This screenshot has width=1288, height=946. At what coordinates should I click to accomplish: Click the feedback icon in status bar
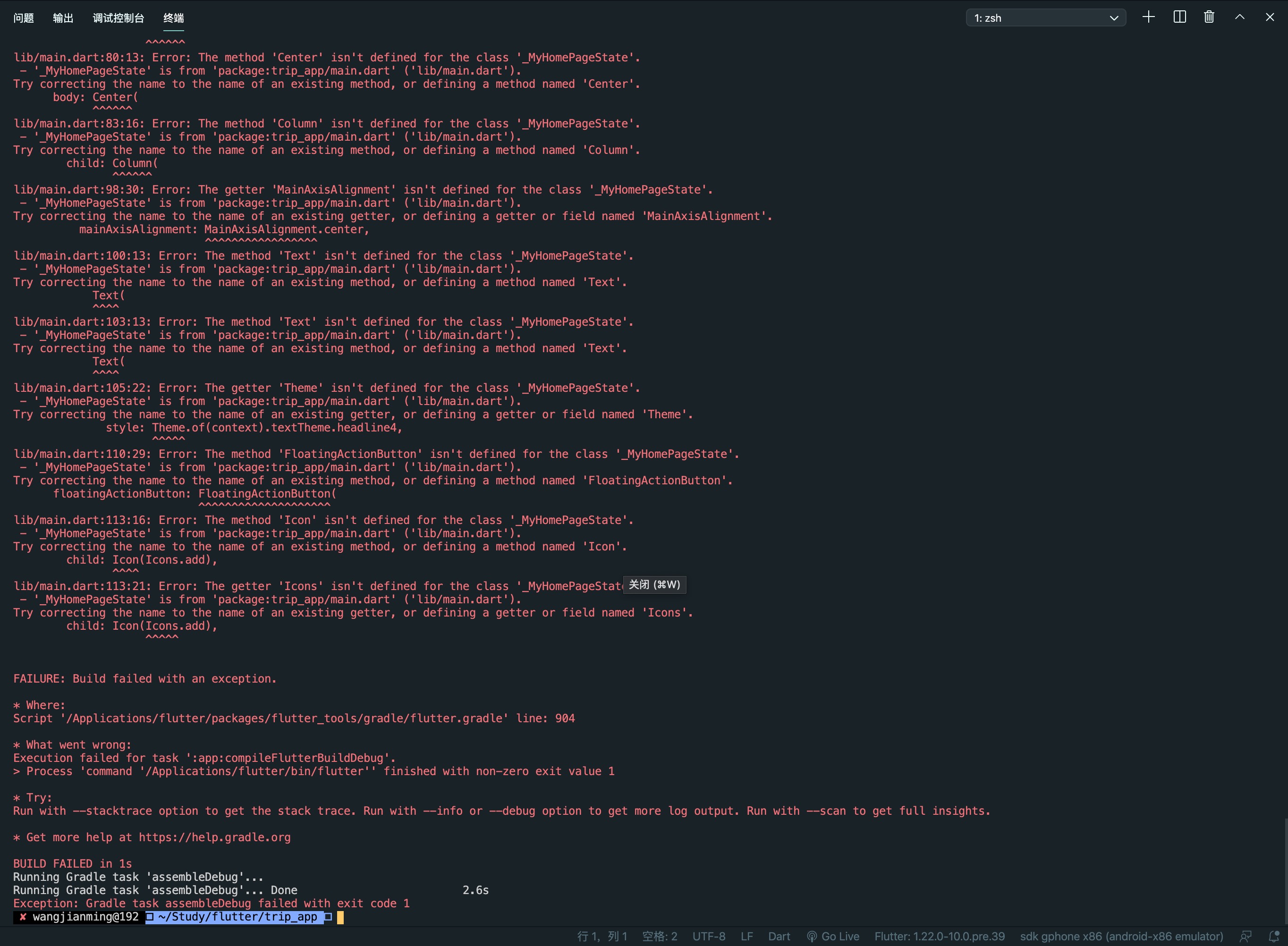coord(1245,936)
